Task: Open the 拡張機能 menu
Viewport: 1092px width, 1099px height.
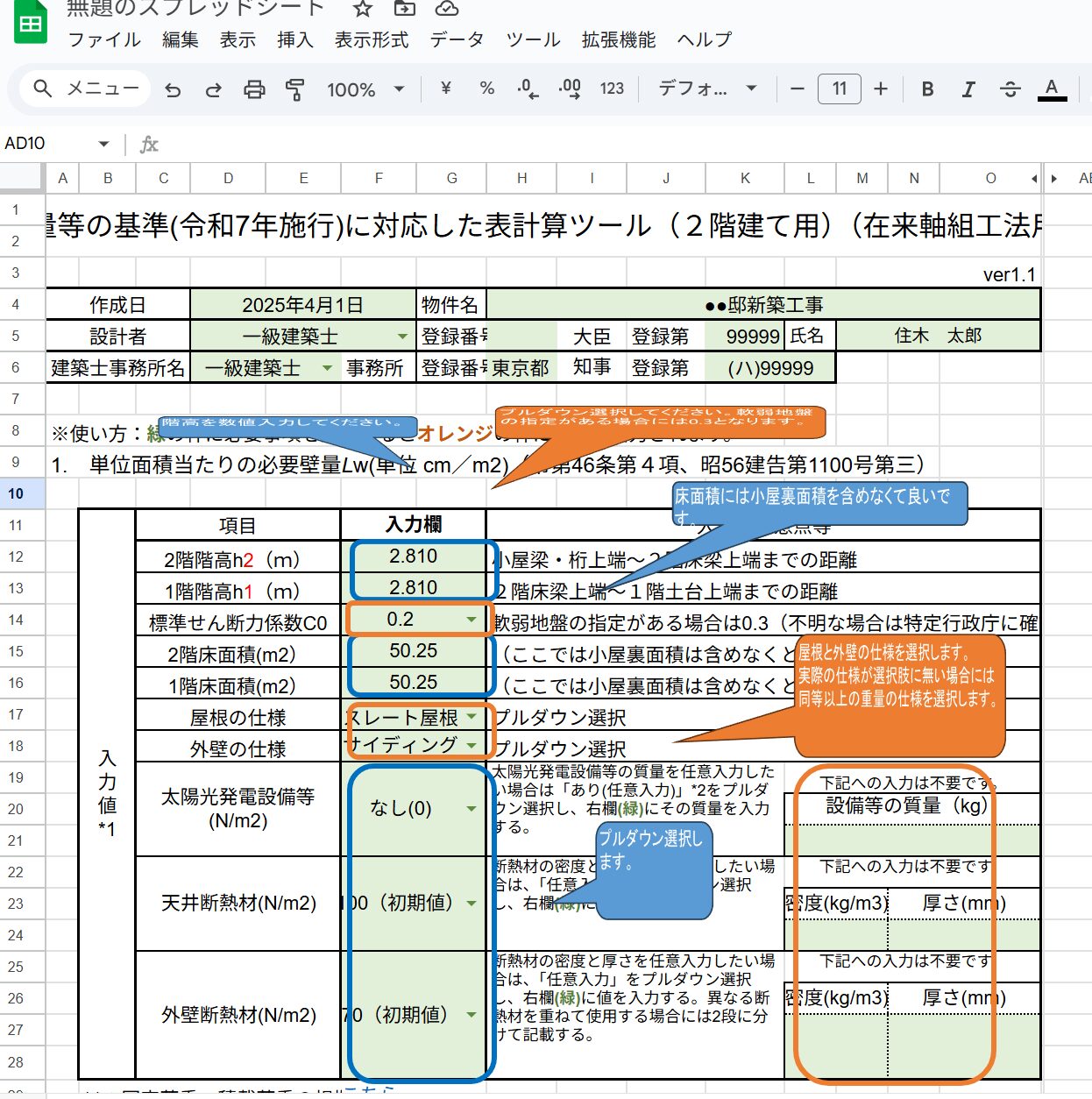Action: click(x=619, y=39)
